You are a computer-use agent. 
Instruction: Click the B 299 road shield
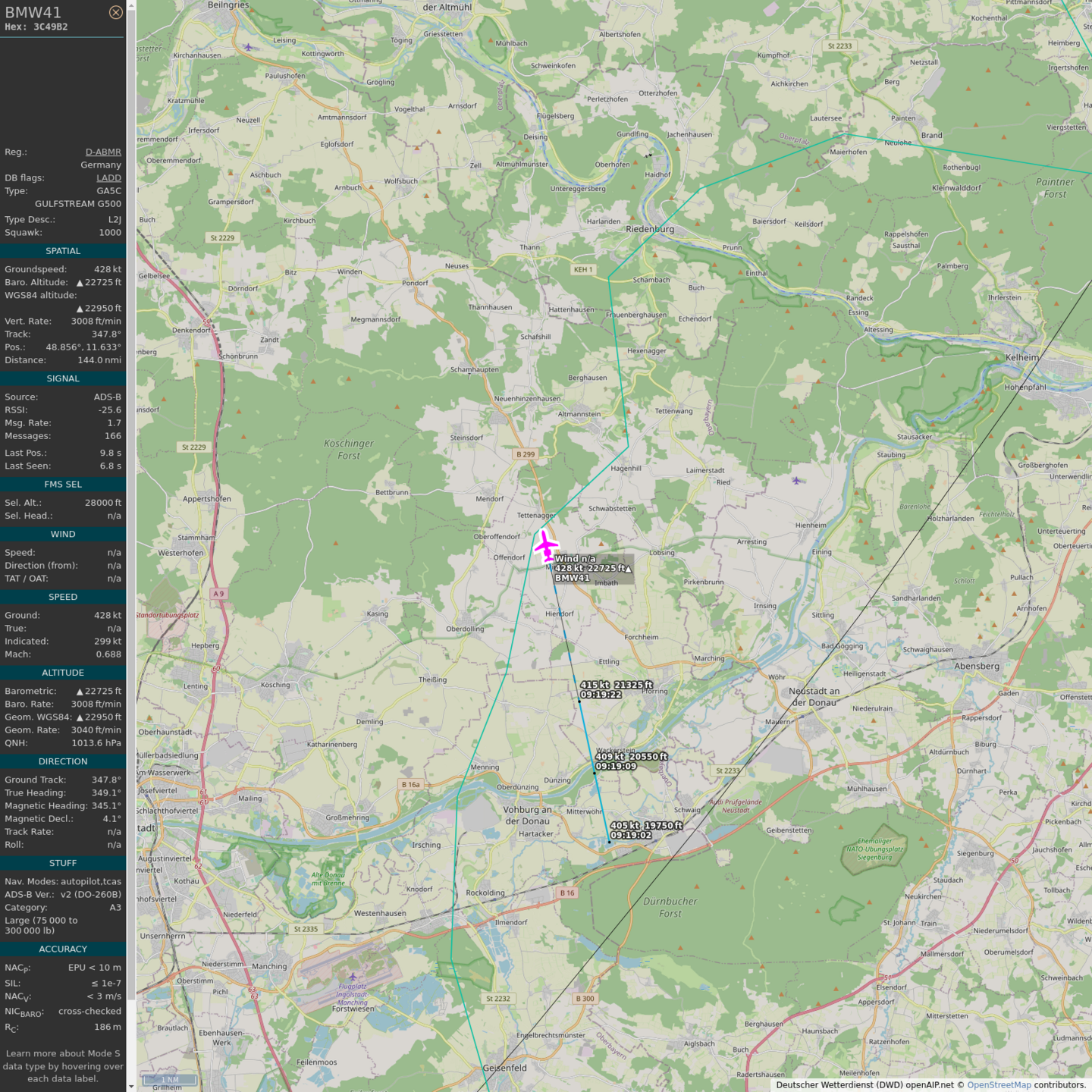(526, 454)
